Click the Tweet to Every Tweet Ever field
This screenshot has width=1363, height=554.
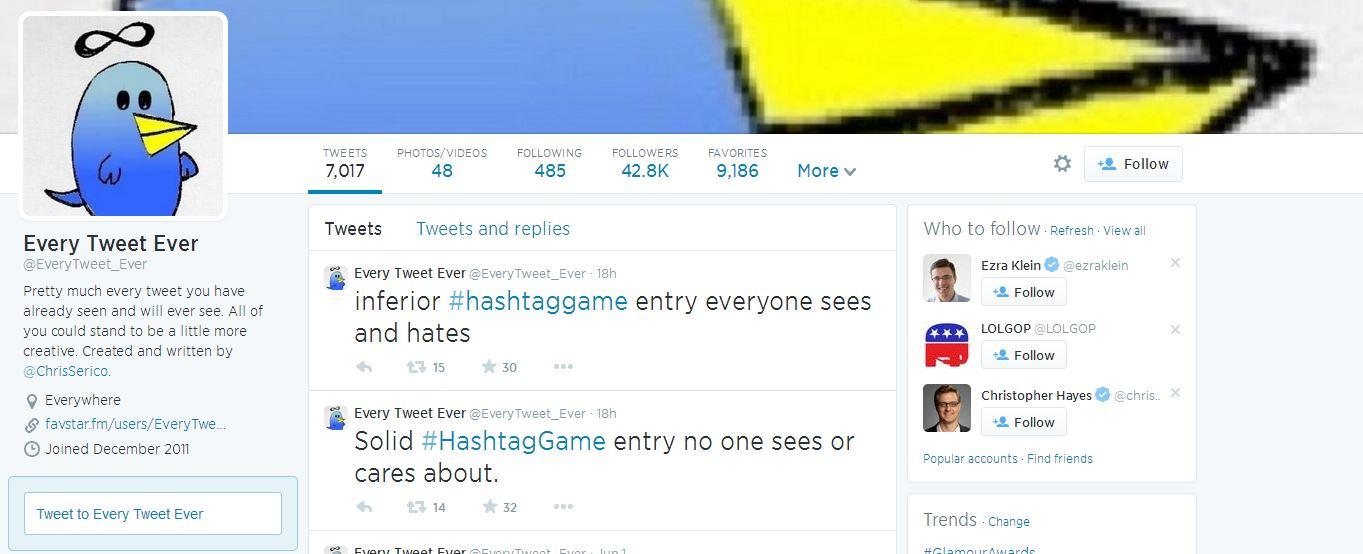pos(153,514)
